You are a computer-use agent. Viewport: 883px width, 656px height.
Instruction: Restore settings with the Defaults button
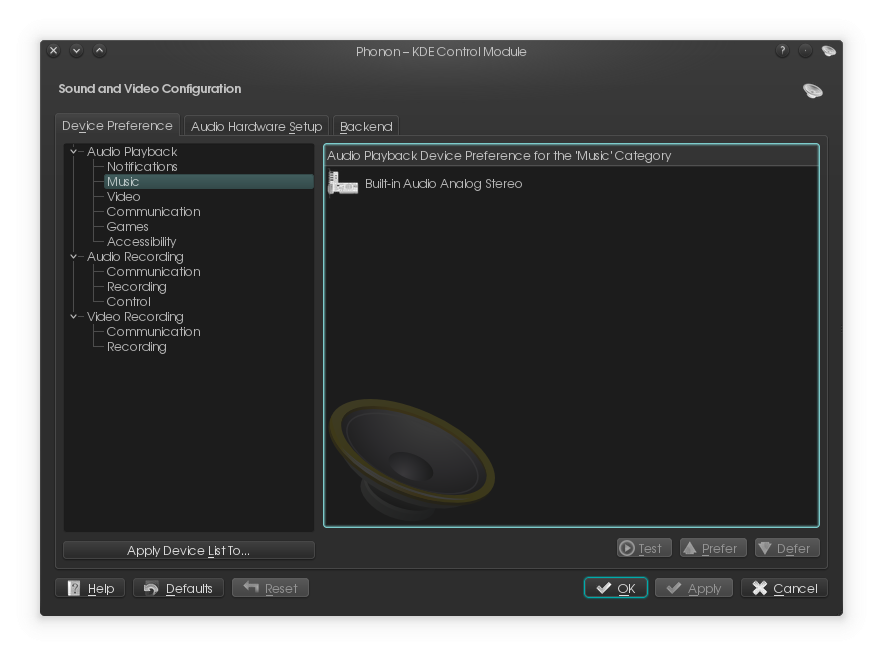click(x=178, y=588)
